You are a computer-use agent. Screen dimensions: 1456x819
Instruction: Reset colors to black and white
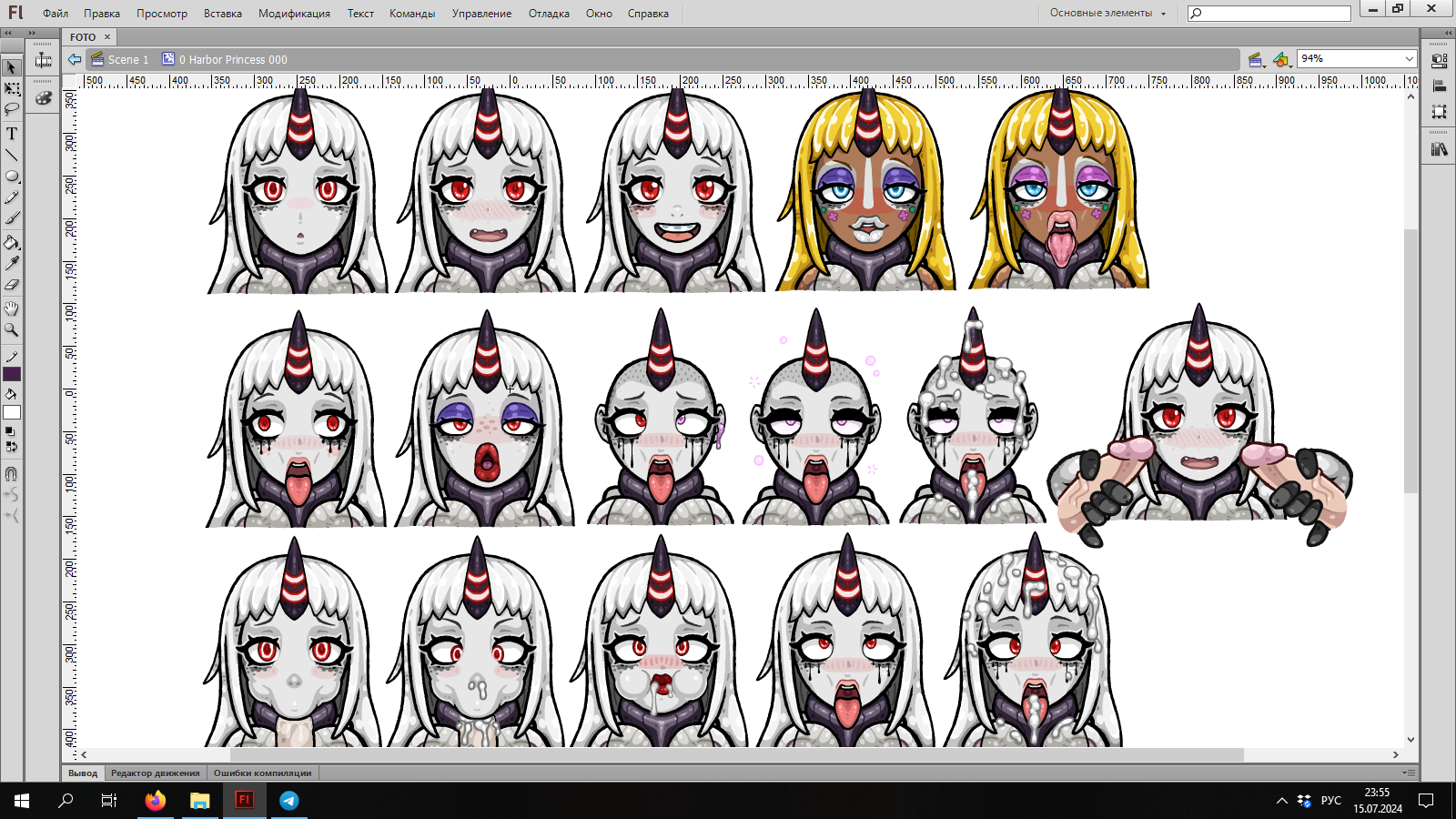point(10,431)
